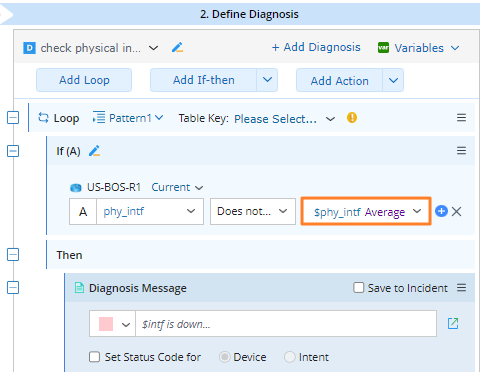Select the Intent radio button

290,357
